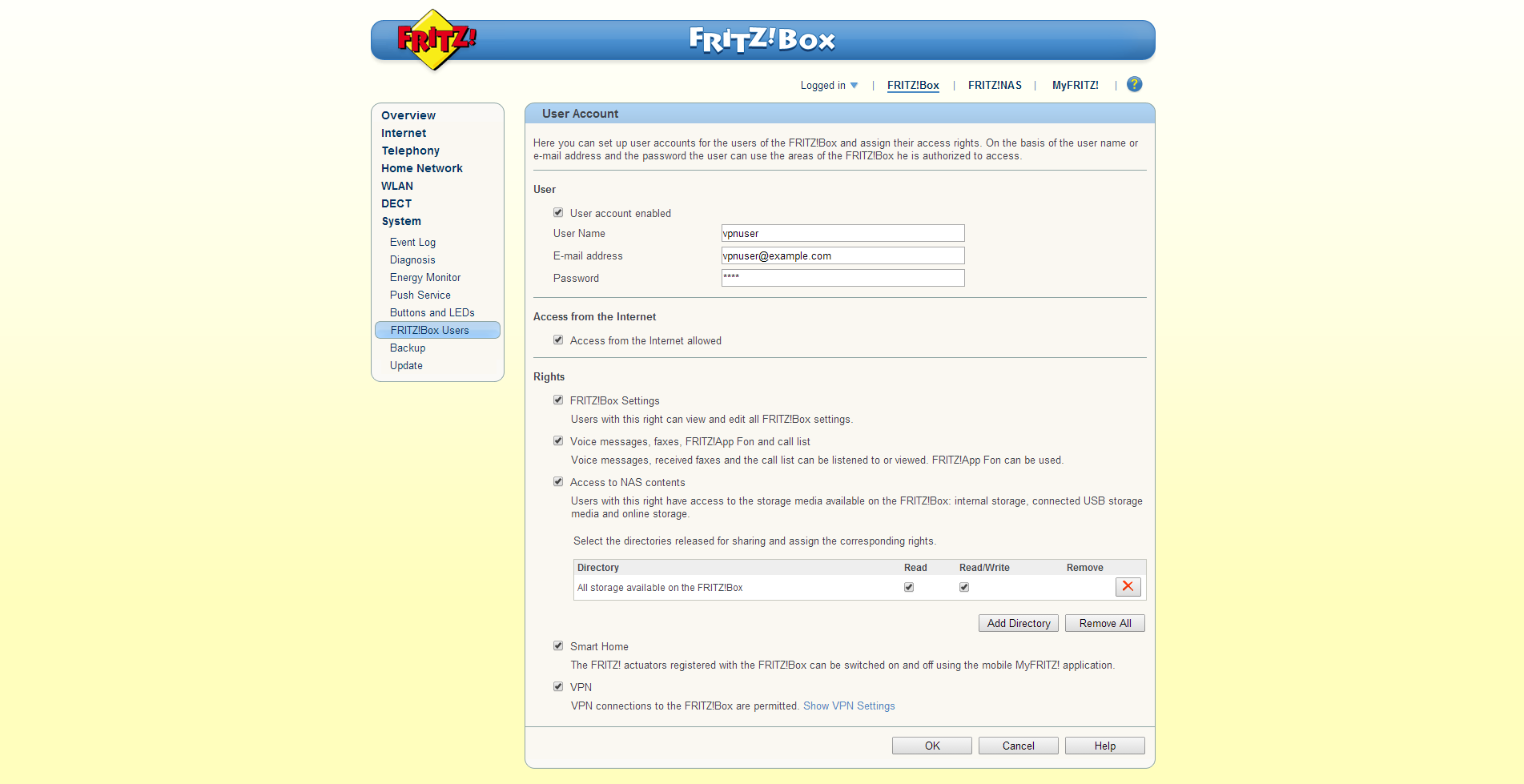
Task: Click the Remove All button
Action: (1105, 623)
